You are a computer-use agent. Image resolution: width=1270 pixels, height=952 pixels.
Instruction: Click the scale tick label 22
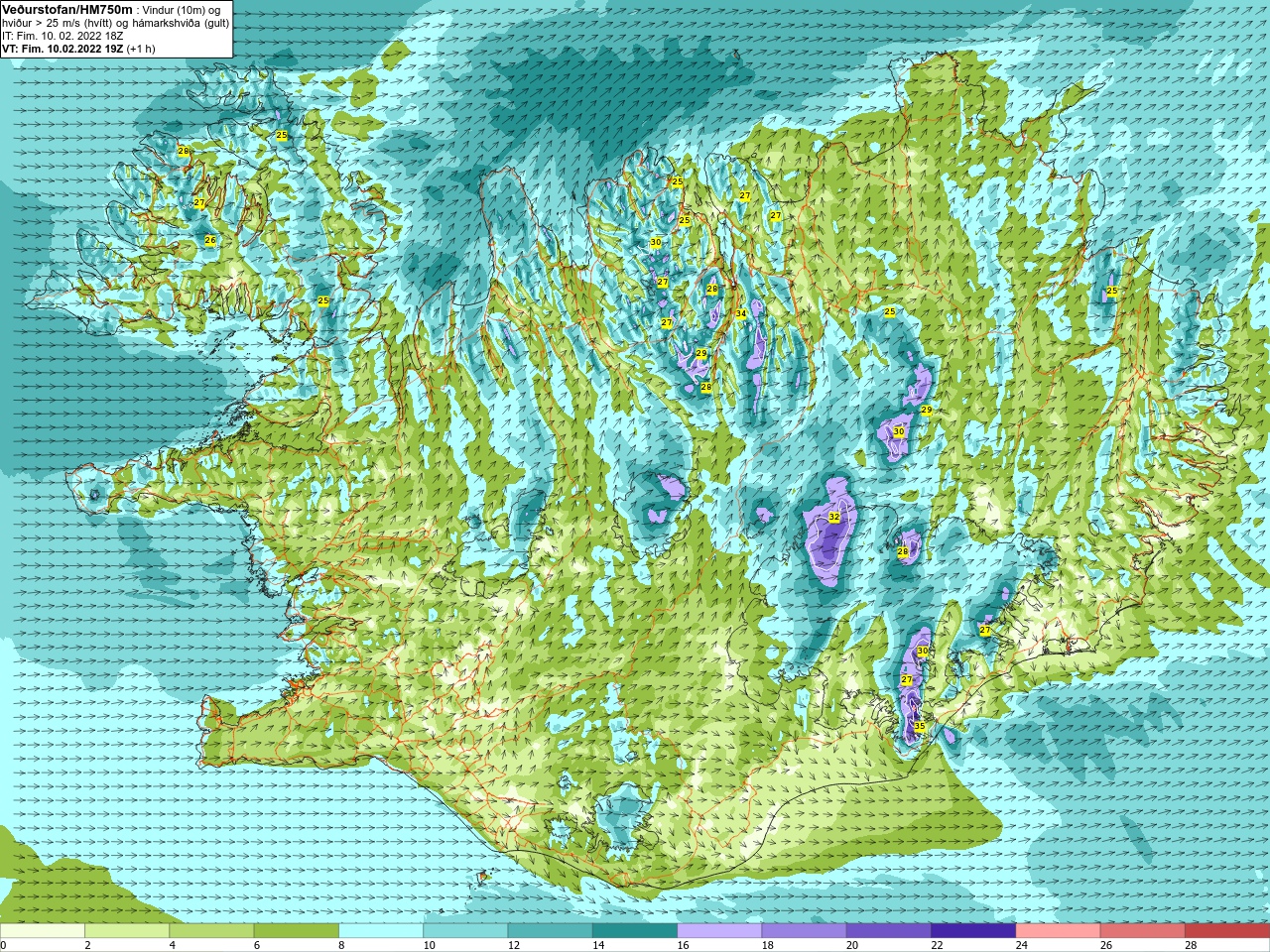(x=938, y=945)
